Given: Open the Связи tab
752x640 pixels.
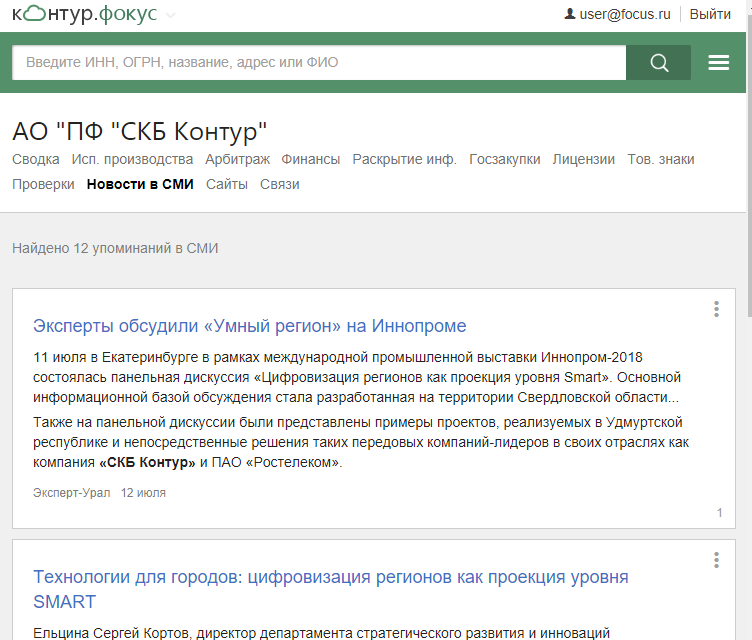Looking at the screenshot, I should pos(280,184).
